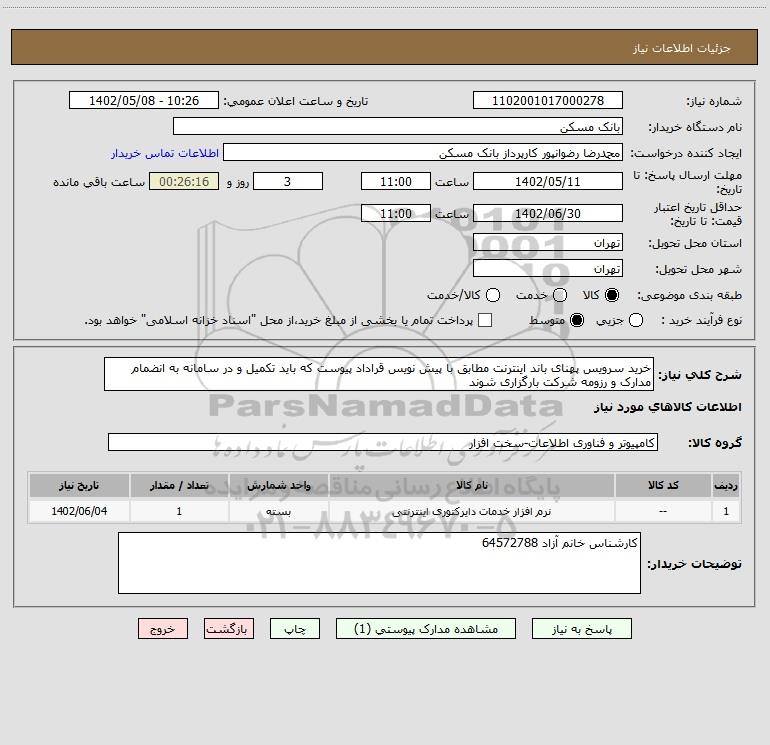Click the توضیحات خریدار text area
770x745 pixels.
[x=379, y=563]
